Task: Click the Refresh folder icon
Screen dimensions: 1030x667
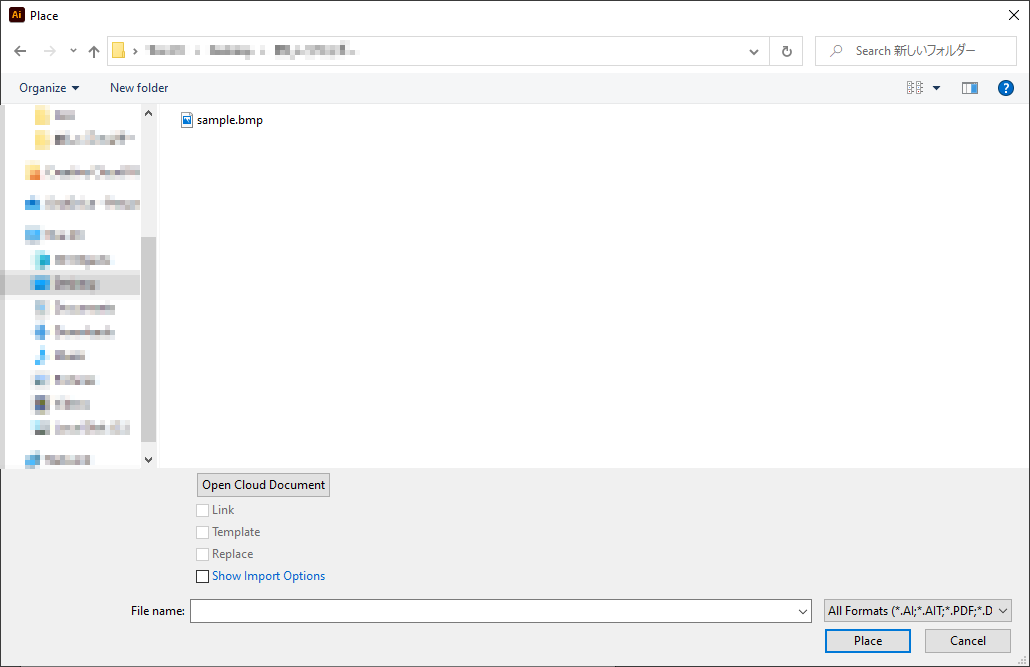Action: (787, 51)
